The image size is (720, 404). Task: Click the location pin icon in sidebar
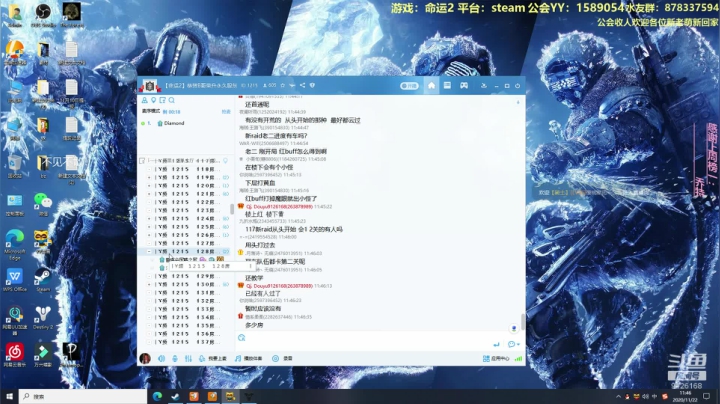153,100
